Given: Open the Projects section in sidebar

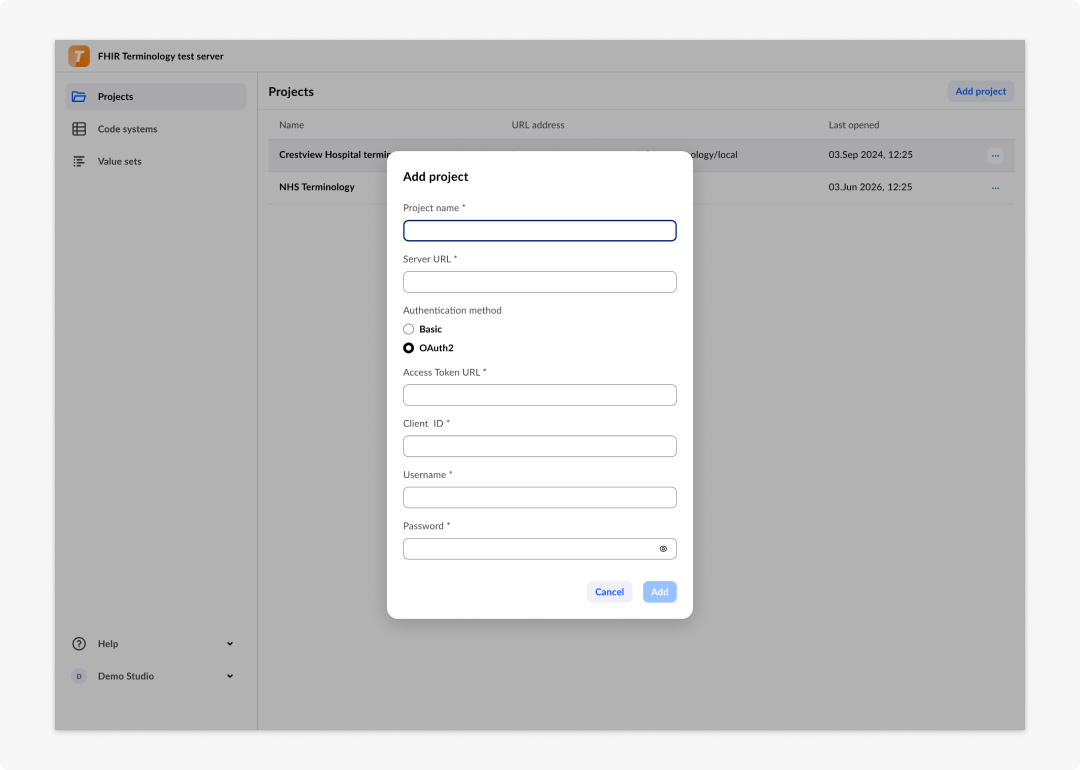Looking at the screenshot, I should 156,96.
